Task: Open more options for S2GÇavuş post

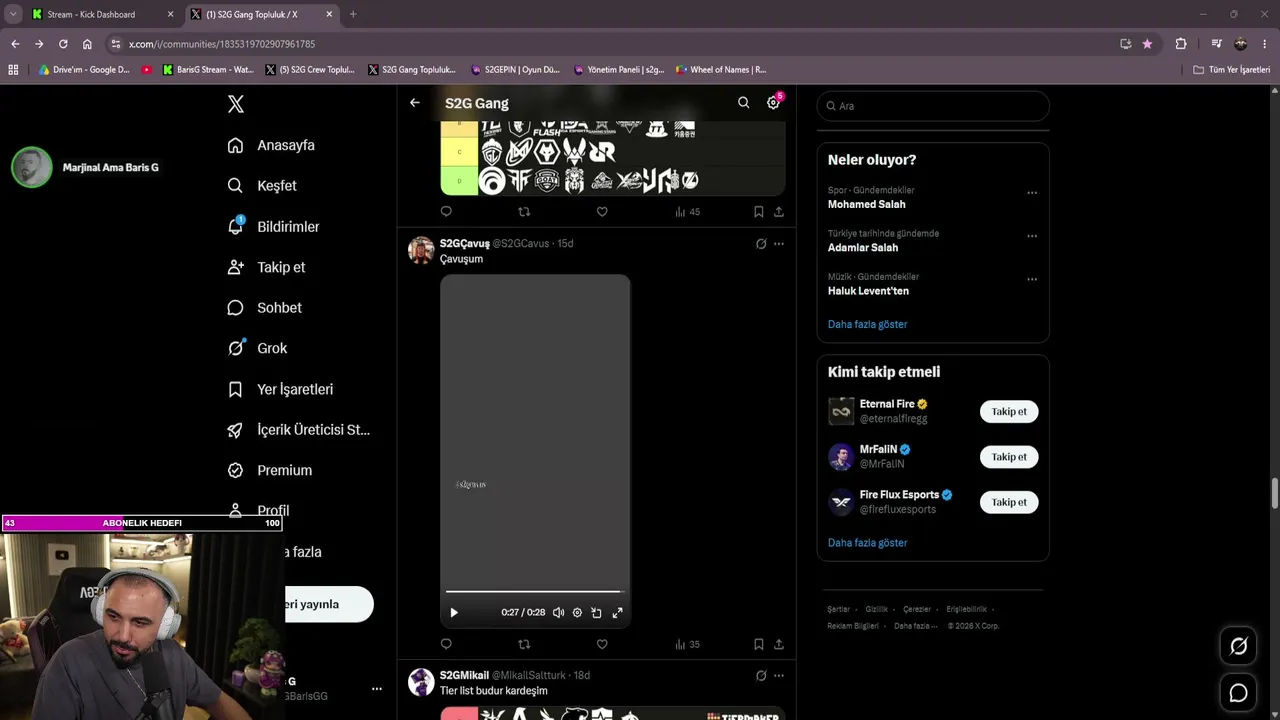Action: (x=779, y=244)
